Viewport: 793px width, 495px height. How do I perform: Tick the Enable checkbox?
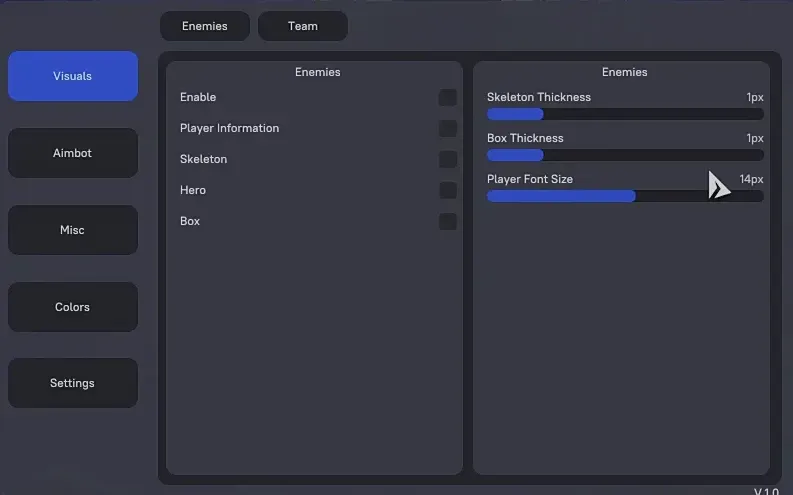pos(447,97)
